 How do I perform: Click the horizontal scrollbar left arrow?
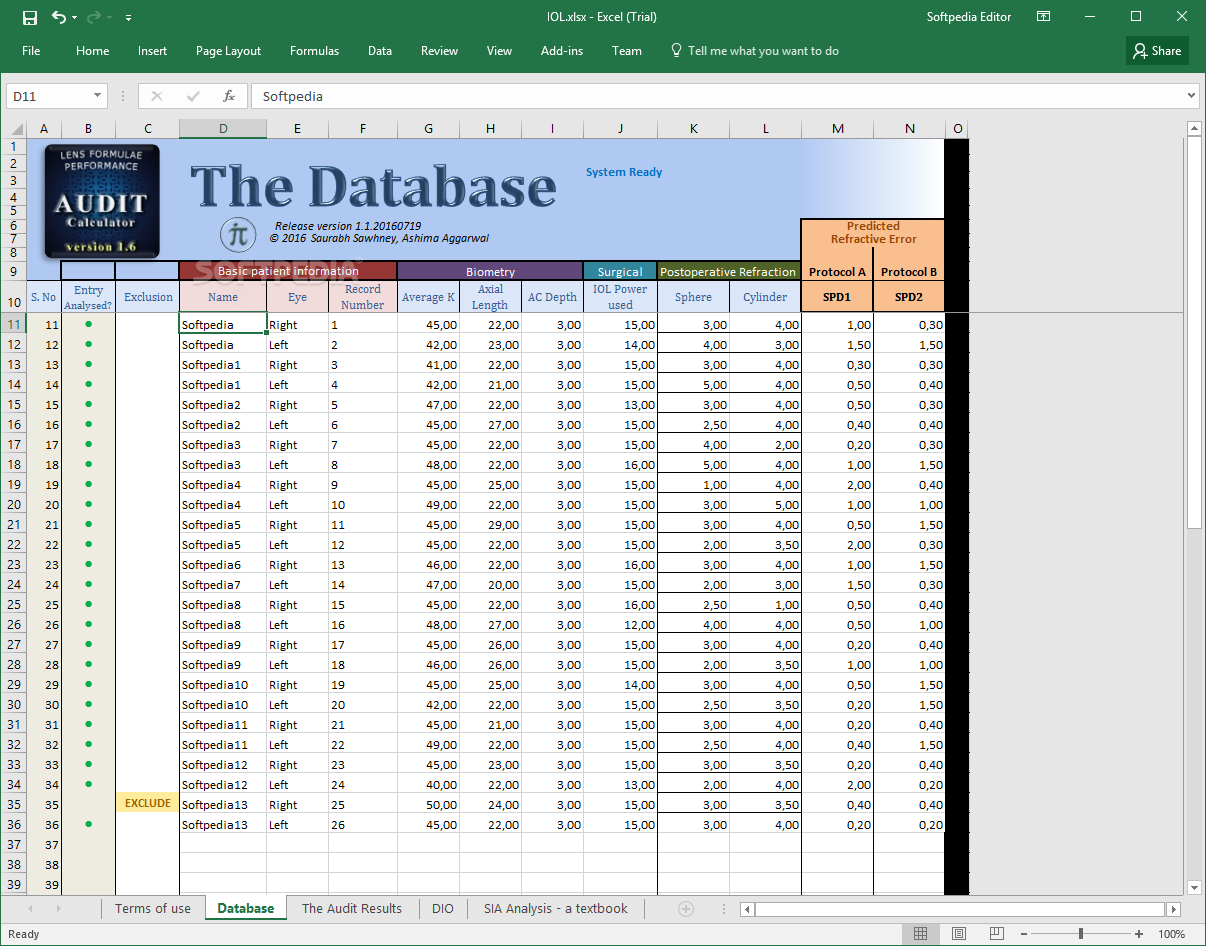coord(747,909)
